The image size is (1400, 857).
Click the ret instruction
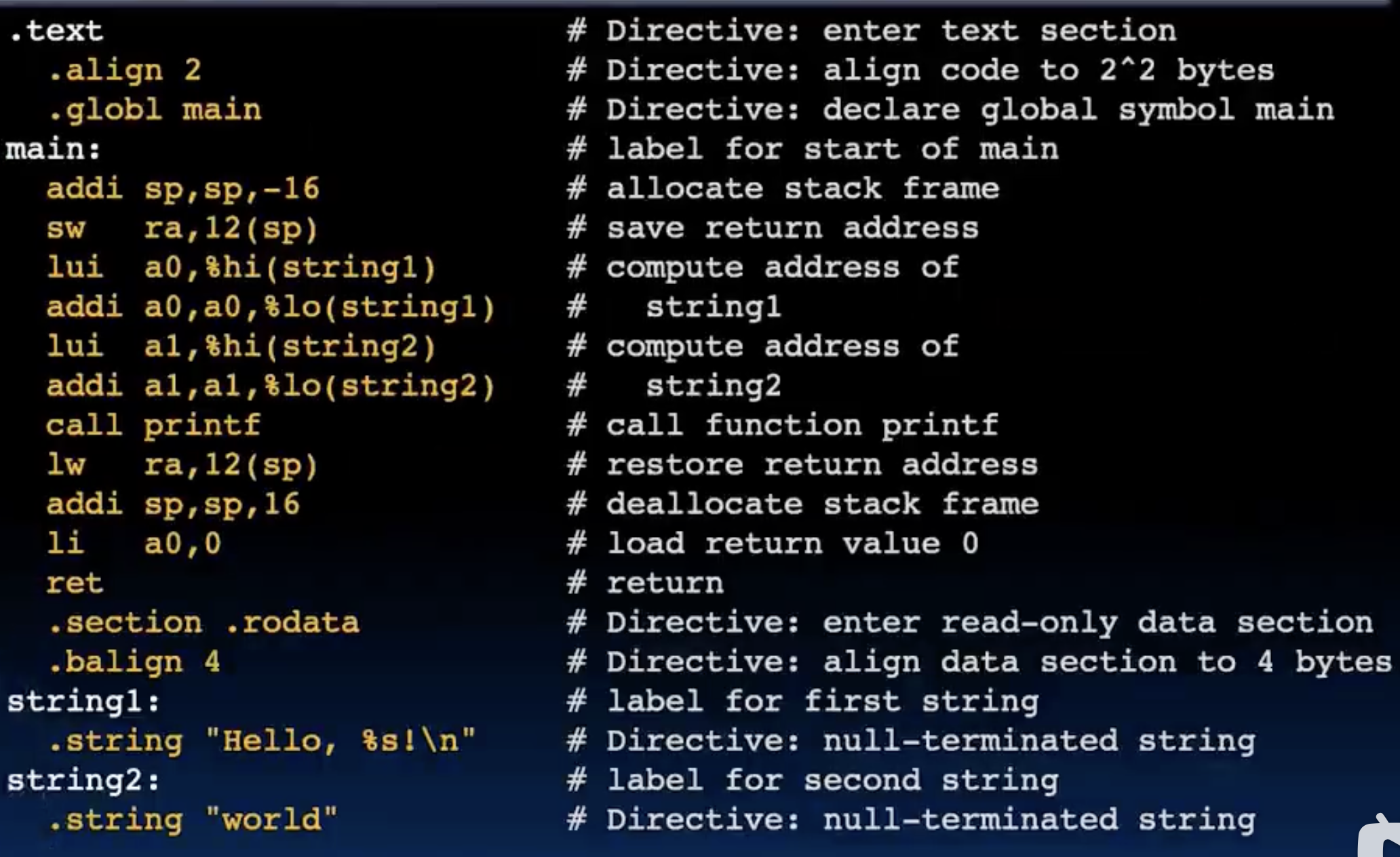[x=75, y=583]
